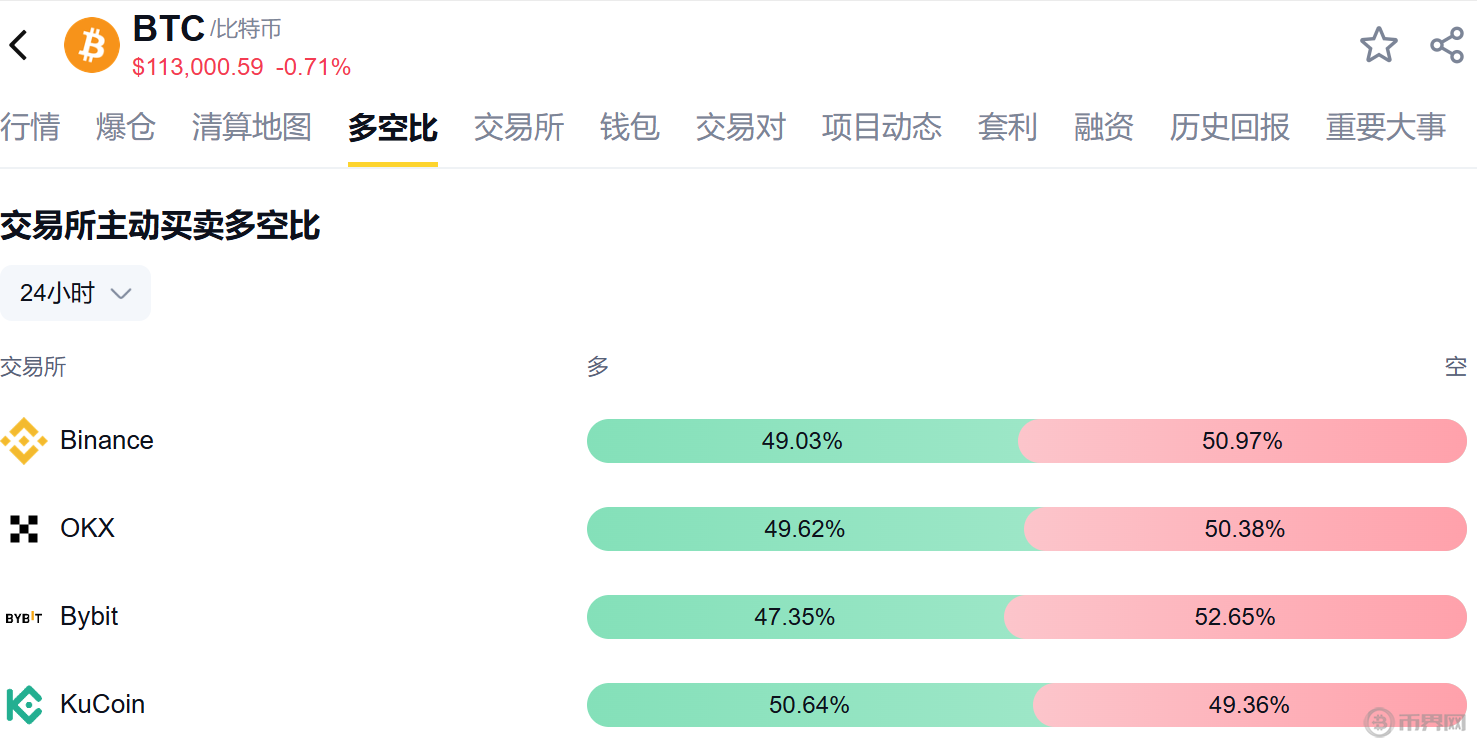Image resolution: width=1477 pixels, height=750 pixels.
Task: Click the orange Bitcoin logo icon
Action: click(x=92, y=45)
